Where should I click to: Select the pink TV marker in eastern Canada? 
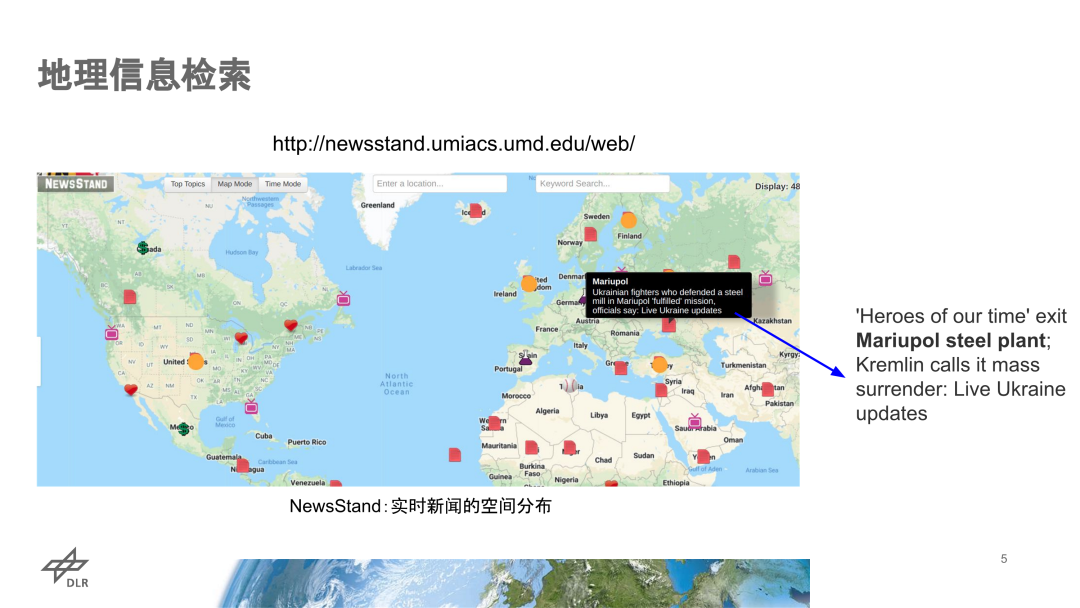pos(343,299)
